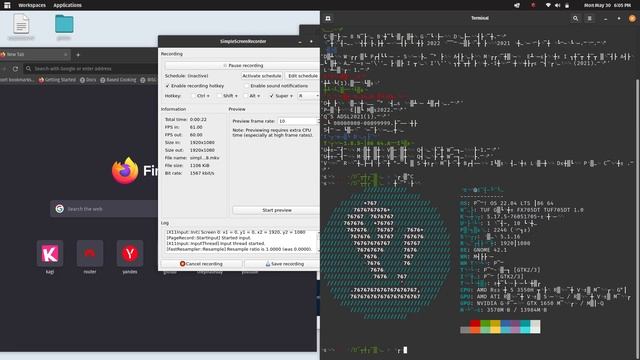Image resolution: width=640 pixels, height=360 pixels.
Task: Toggle the Ctrl + hotkey checkbox
Action: click(x=194, y=96)
